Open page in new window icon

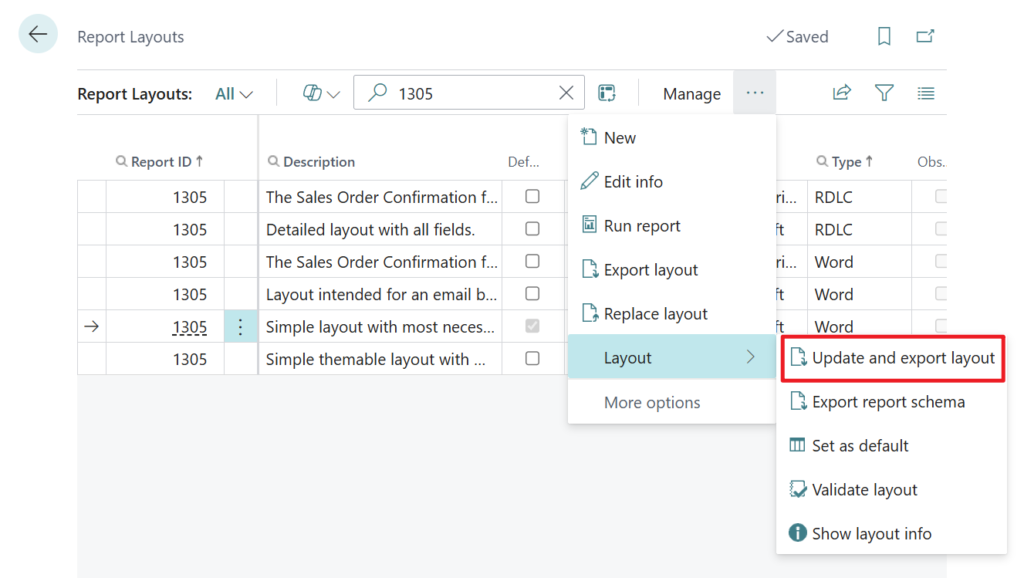click(926, 36)
